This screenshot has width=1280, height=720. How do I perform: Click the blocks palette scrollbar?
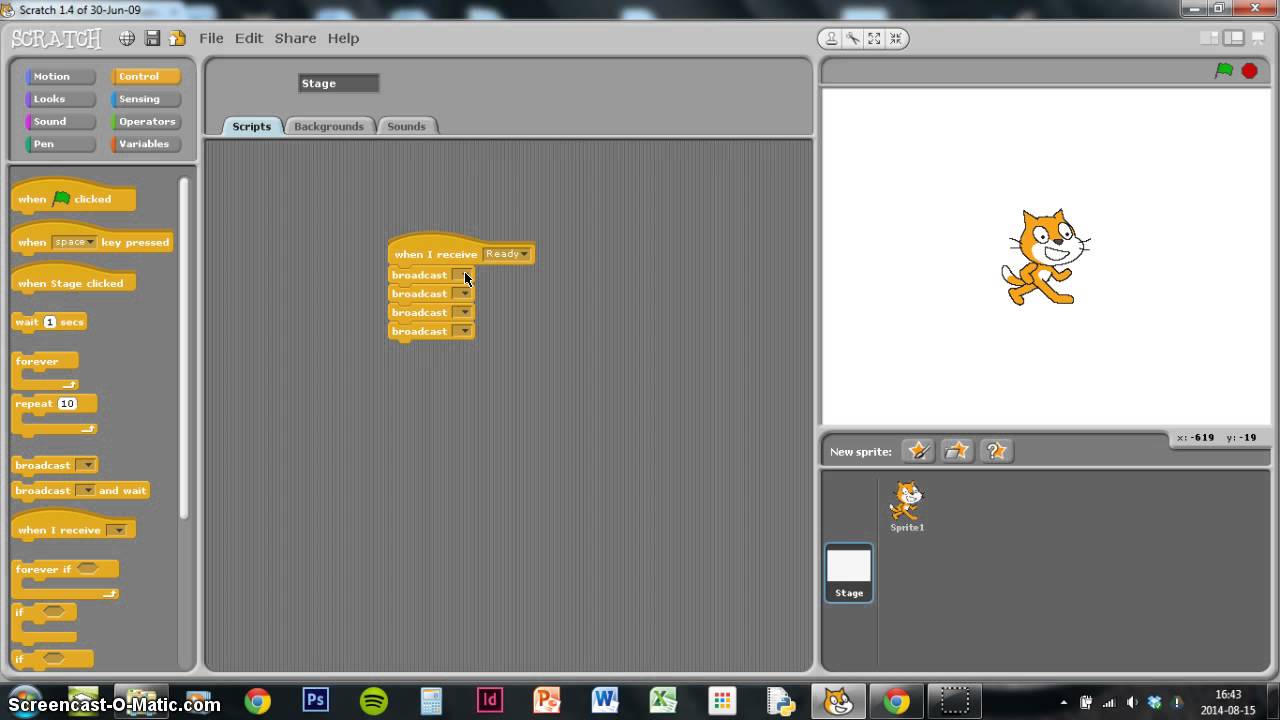[184, 347]
